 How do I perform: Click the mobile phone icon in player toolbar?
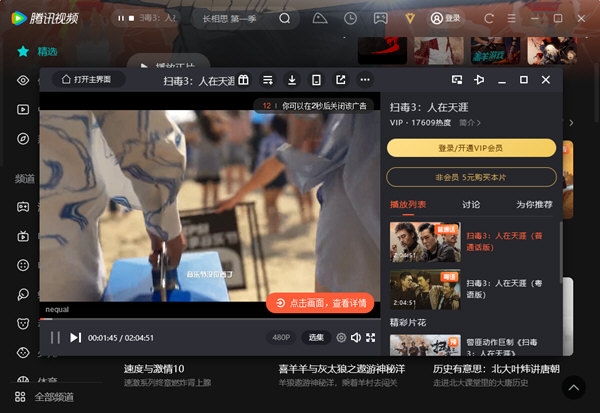(x=316, y=80)
